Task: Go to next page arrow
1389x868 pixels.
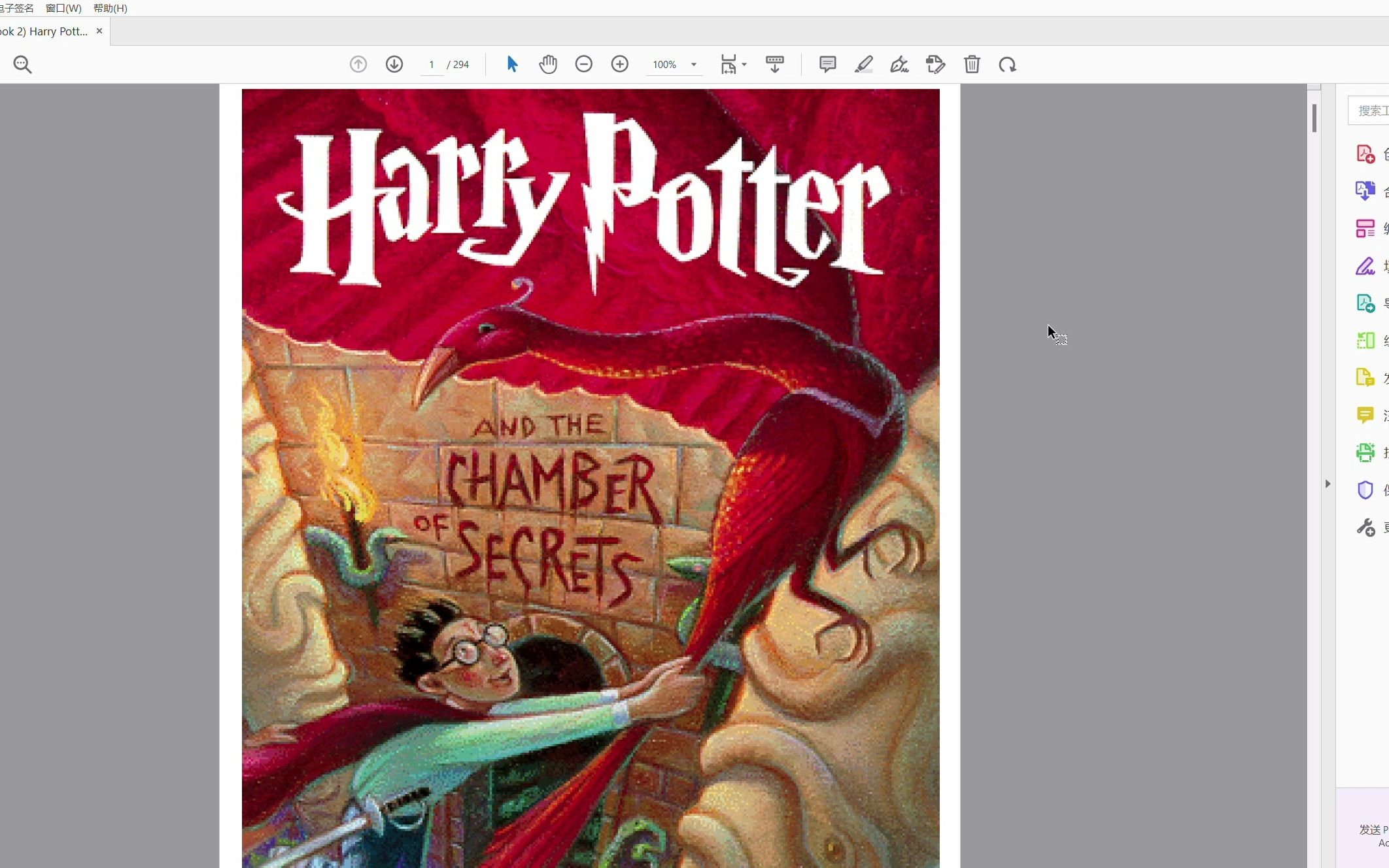Action: (394, 64)
